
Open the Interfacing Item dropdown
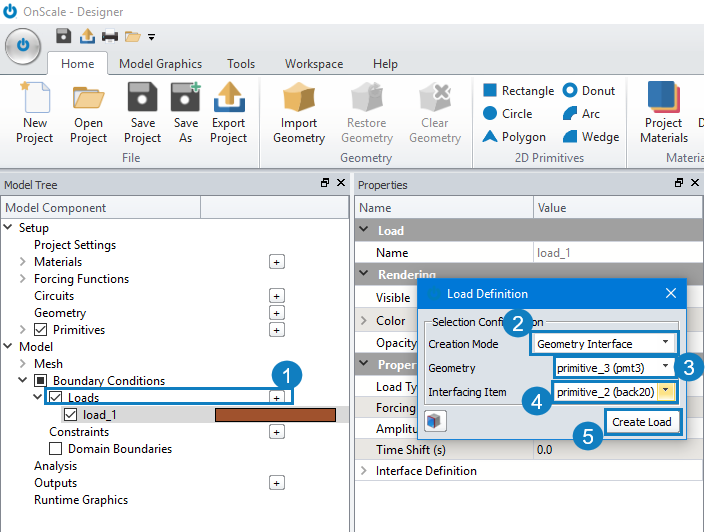point(614,392)
